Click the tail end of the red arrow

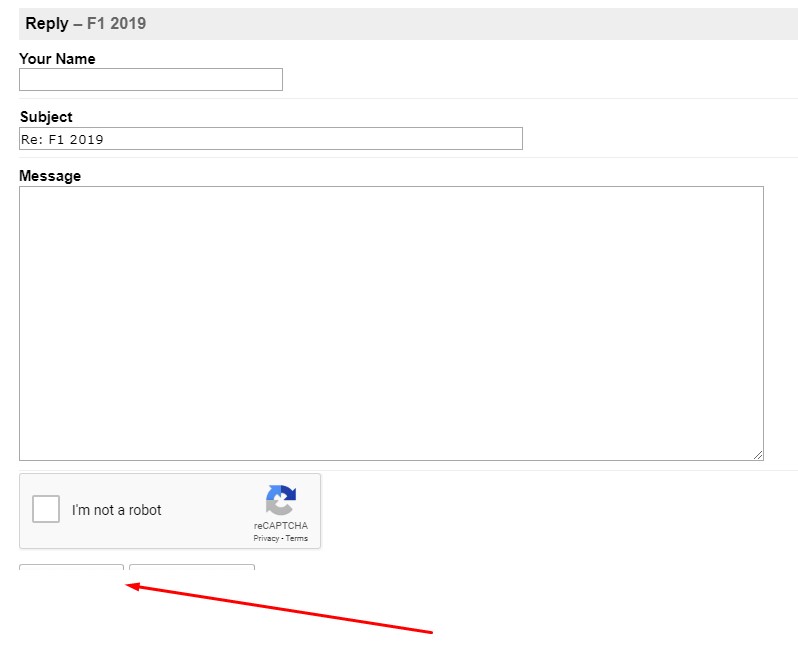click(430, 632)
